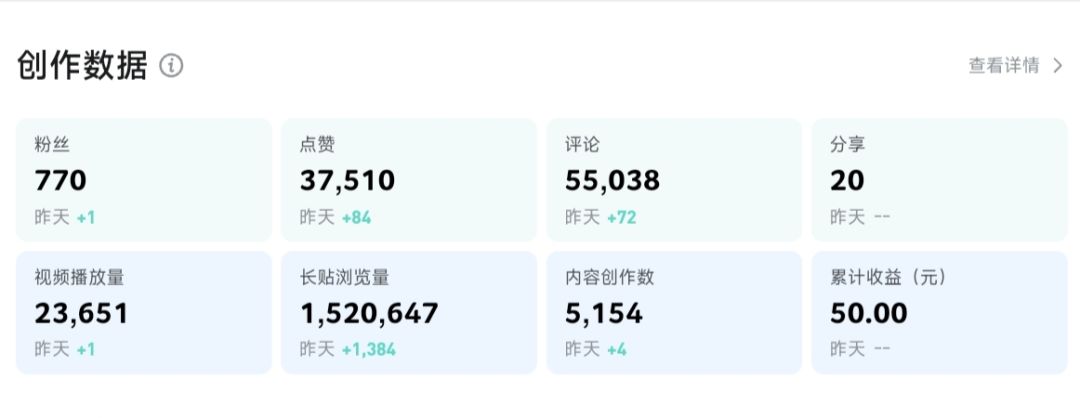Open the 点赞 card showing 37,510
Image resolution: width=1080 pixels, height=418 pixels.
(x=409, y=180)
